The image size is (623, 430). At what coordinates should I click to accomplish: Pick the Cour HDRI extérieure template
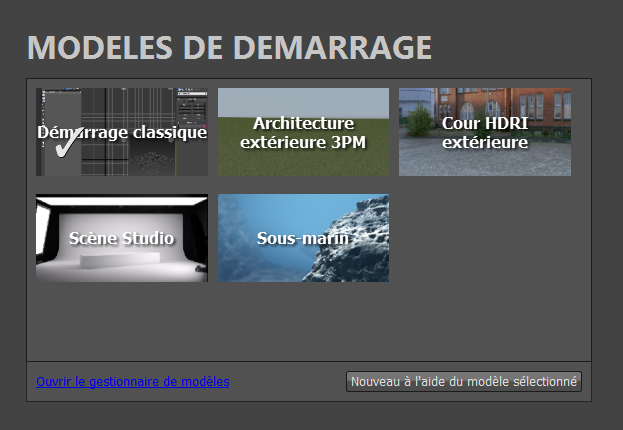(485, 132)
